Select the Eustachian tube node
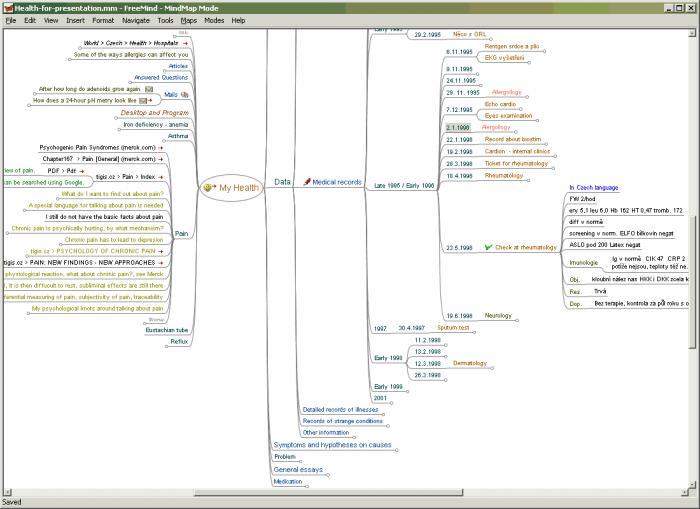 click(167, 329)
